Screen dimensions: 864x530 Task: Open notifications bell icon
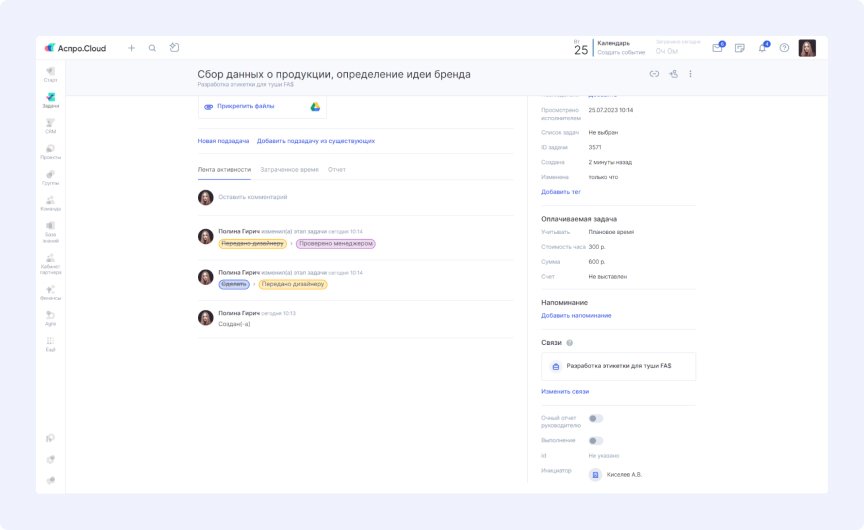(763, 47)
